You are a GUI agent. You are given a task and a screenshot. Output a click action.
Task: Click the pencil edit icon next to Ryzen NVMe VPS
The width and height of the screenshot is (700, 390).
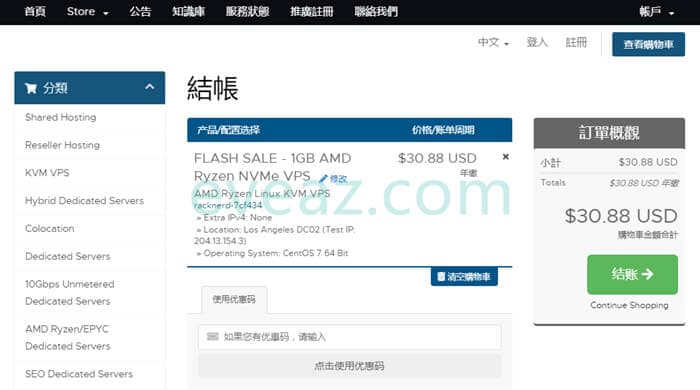click(323, 179)
